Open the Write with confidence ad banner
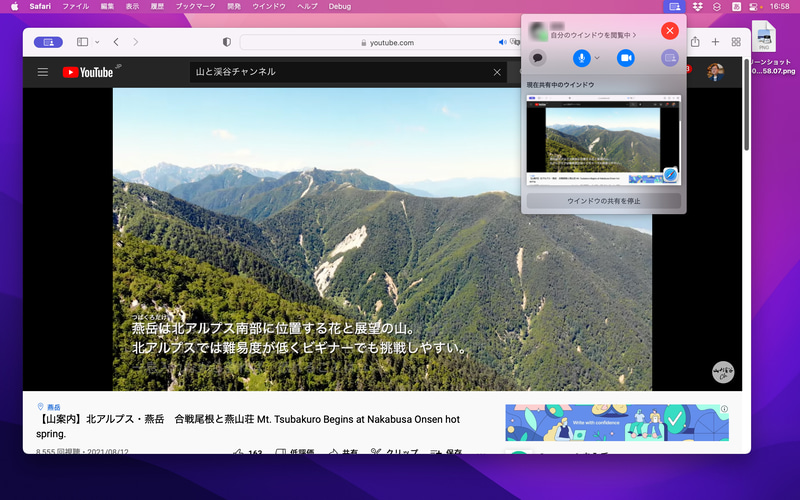This screenshot has height=500, width=800. click(x=617, y=423)
